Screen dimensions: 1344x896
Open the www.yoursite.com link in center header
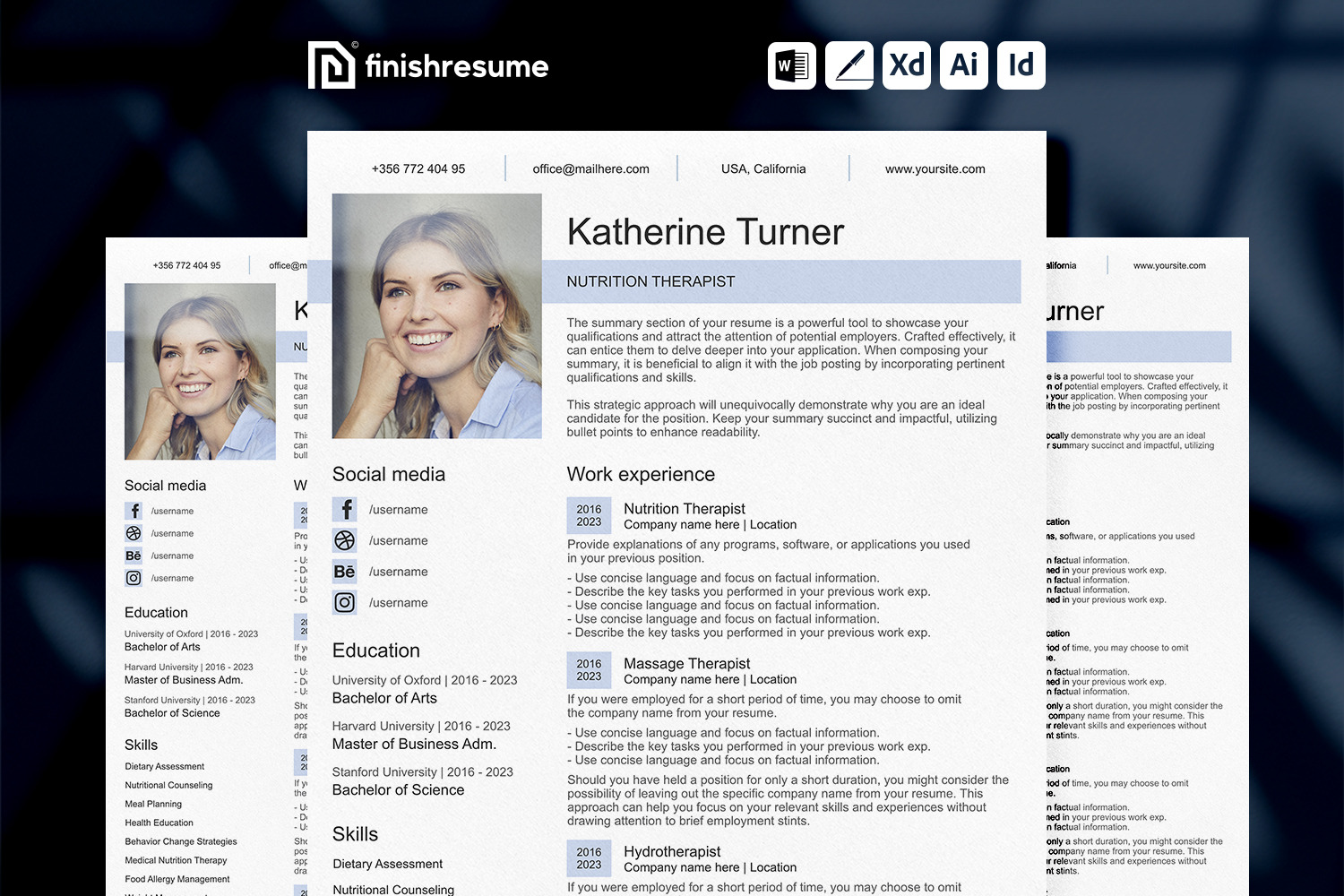[935, 168]
